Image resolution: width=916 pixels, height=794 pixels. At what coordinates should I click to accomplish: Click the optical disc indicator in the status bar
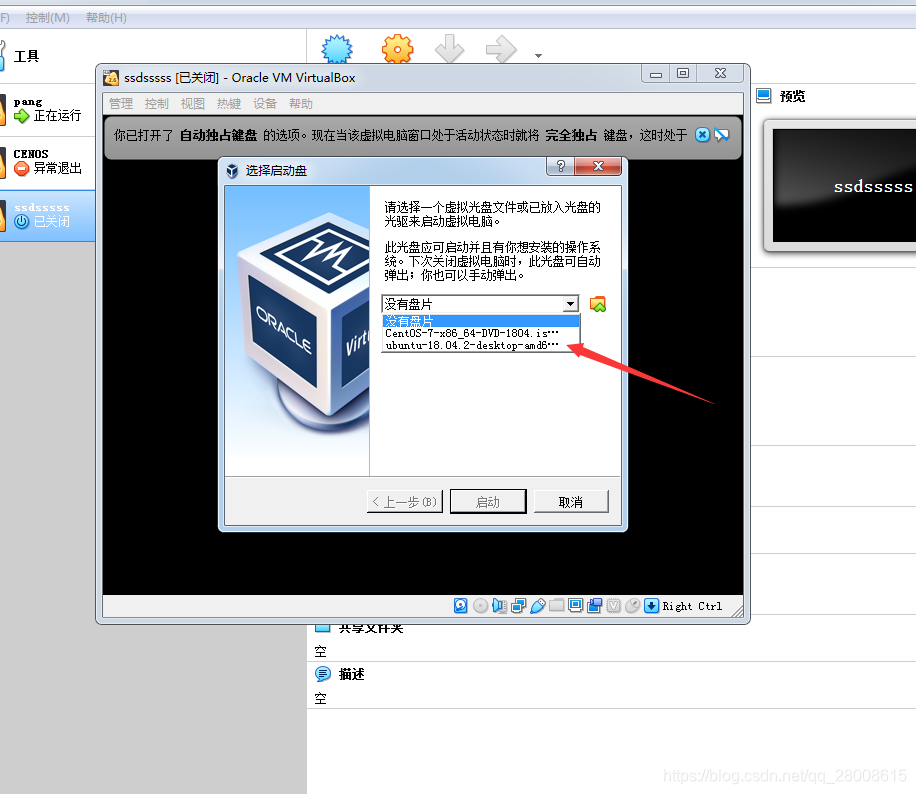[x=480, y=606]
